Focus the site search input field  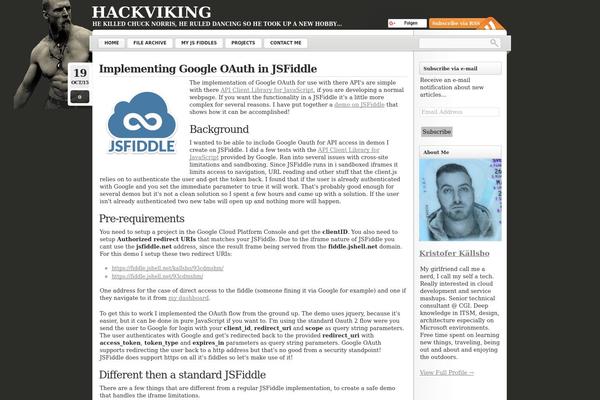455,43
